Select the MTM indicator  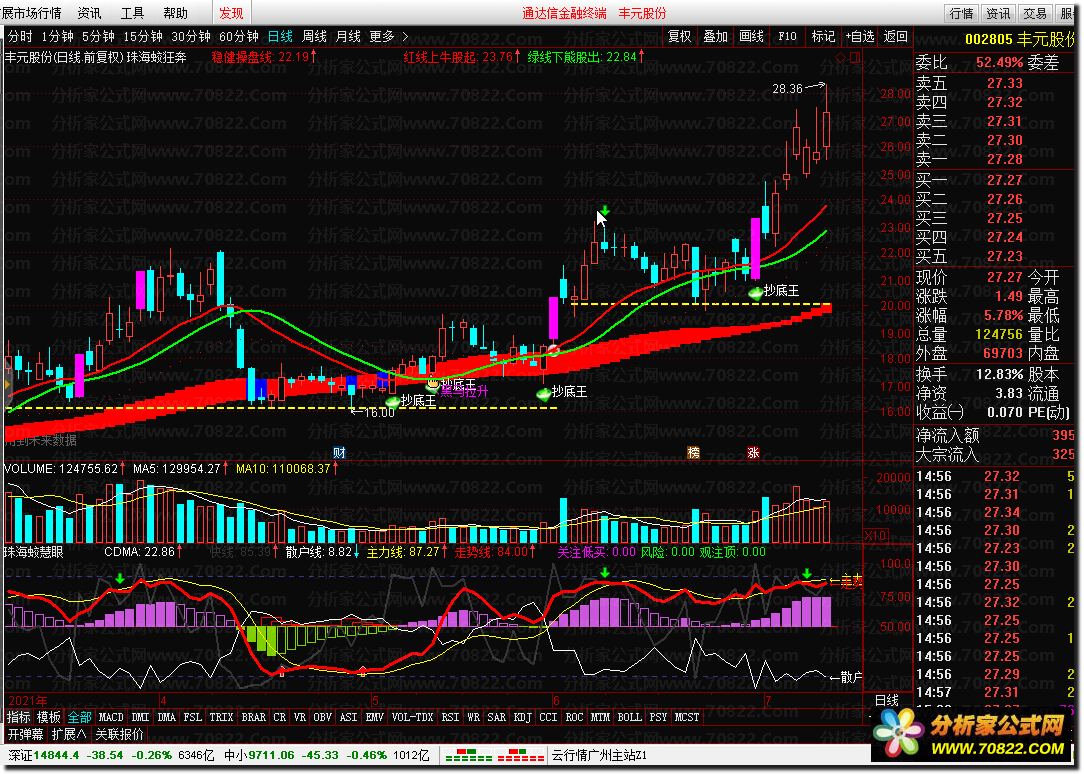[x=600, y=717]
